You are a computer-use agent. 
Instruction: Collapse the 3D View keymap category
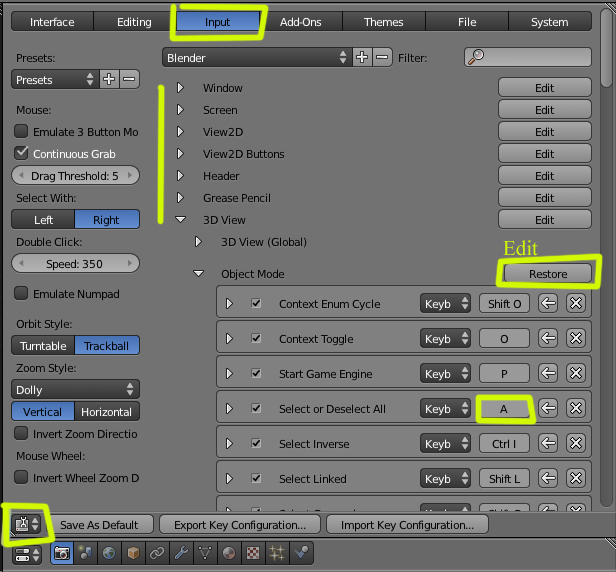click(180, 220)
